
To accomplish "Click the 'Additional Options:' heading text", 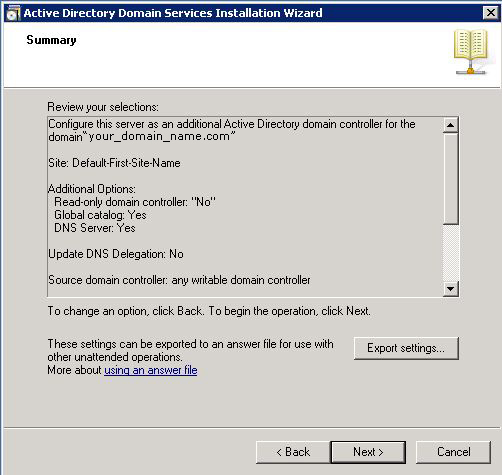I will [92, 189].
